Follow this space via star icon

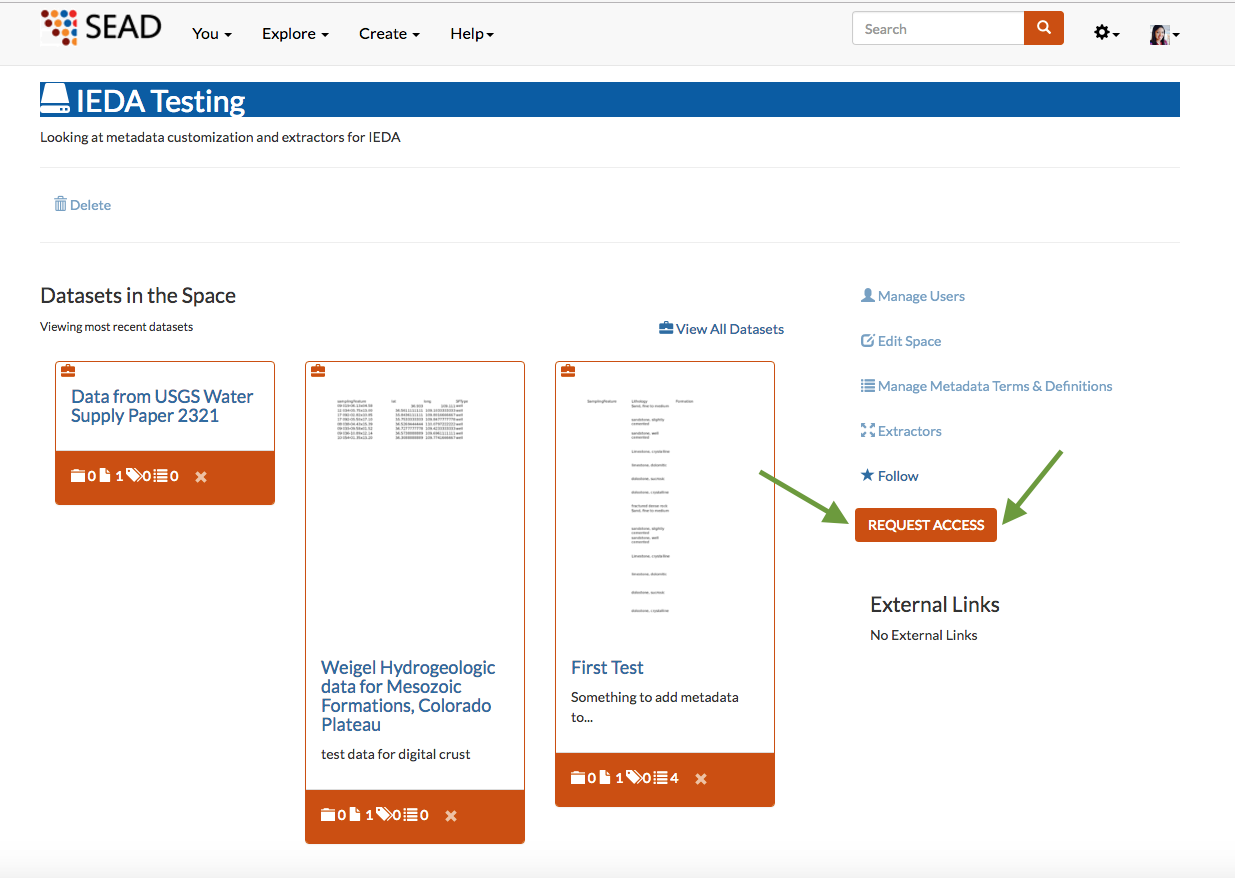868,476
